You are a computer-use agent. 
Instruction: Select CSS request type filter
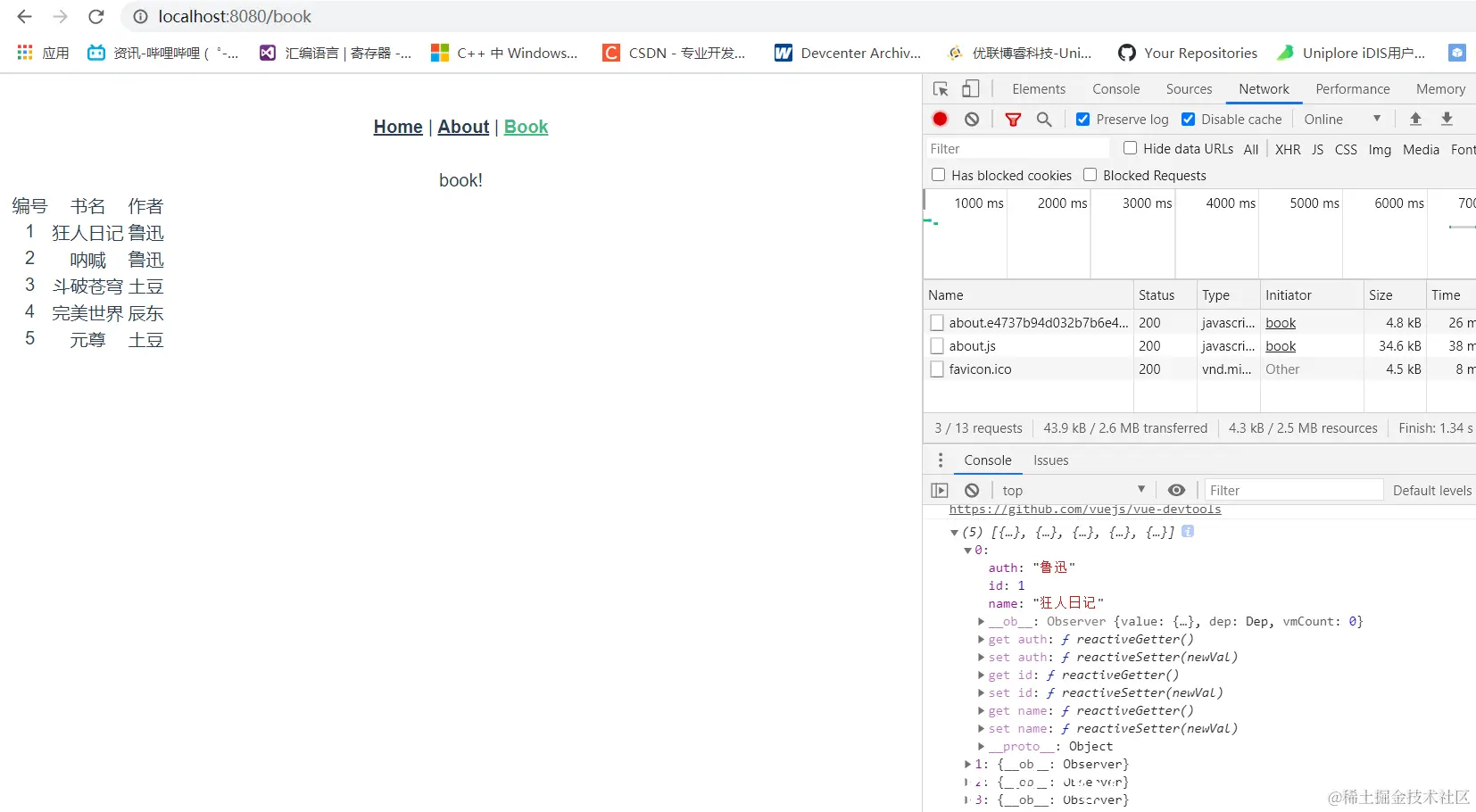[x=1346, y=149]
